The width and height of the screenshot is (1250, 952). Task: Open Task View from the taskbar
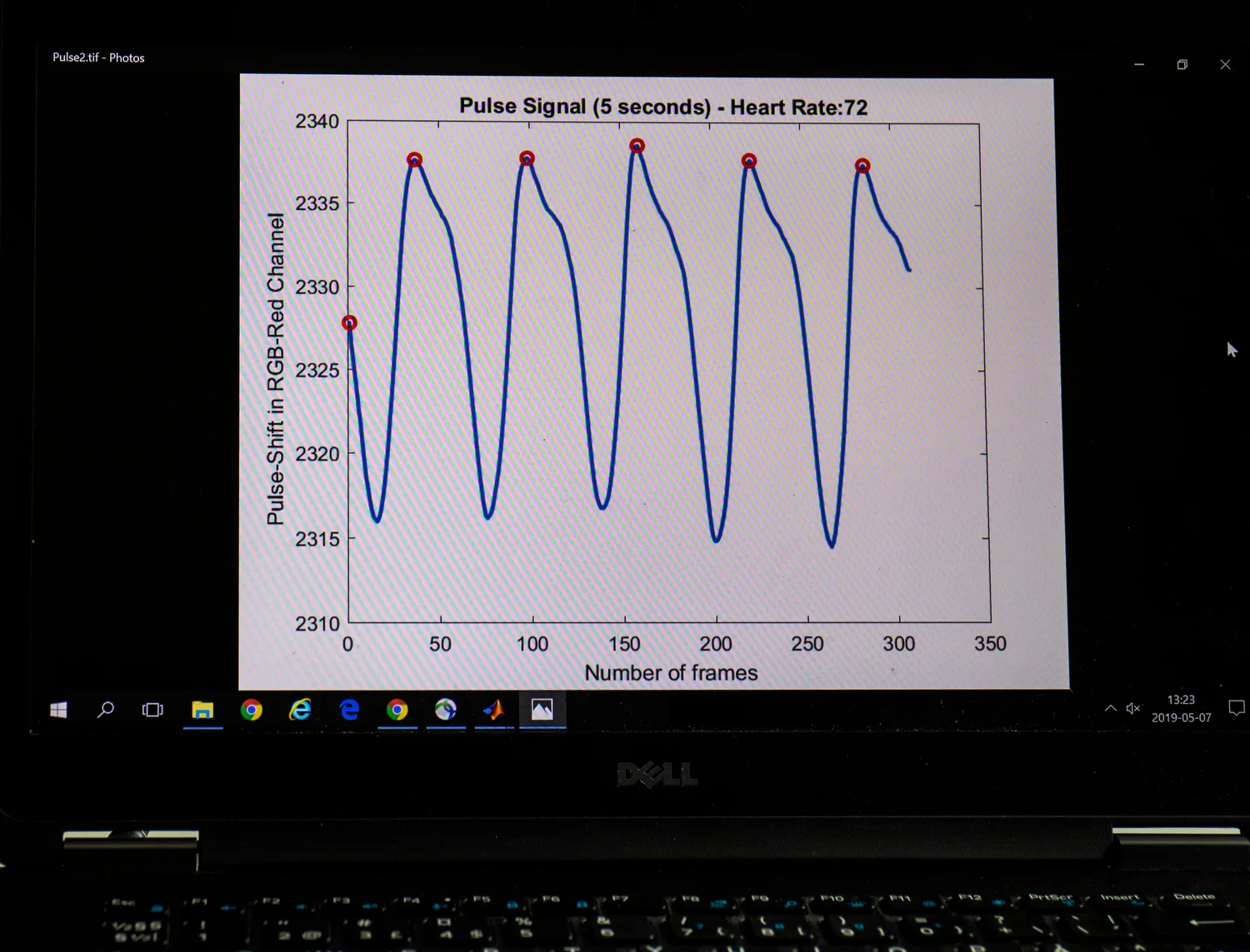point(152,710)
